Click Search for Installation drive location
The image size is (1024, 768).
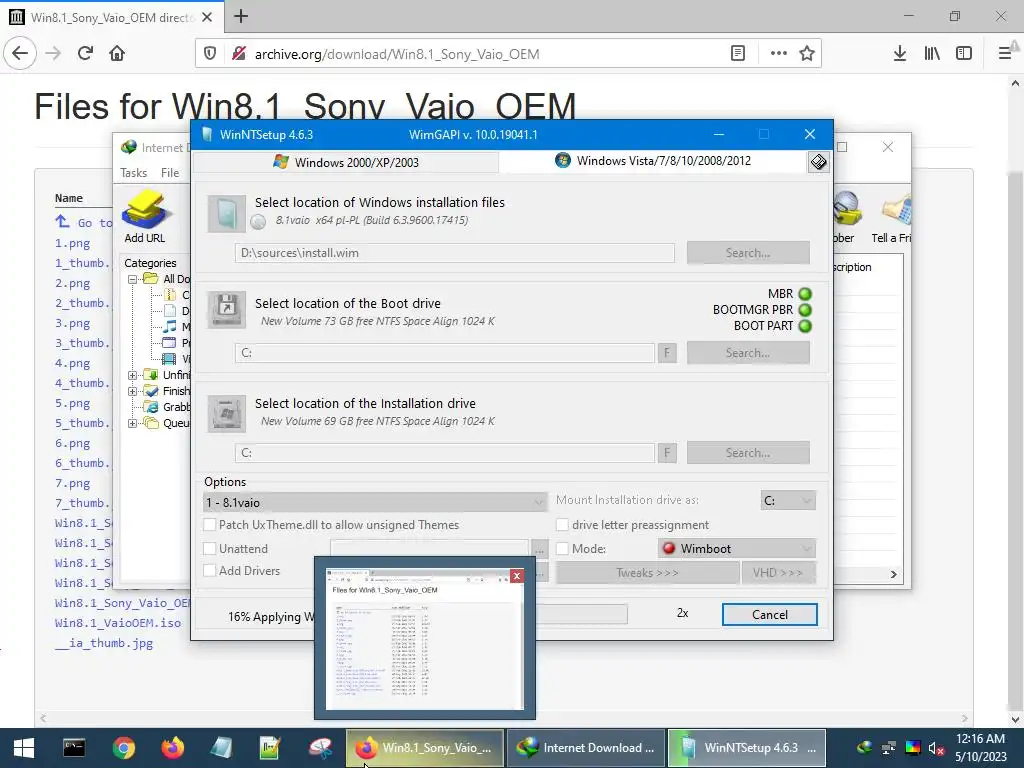tap(748, 453)
